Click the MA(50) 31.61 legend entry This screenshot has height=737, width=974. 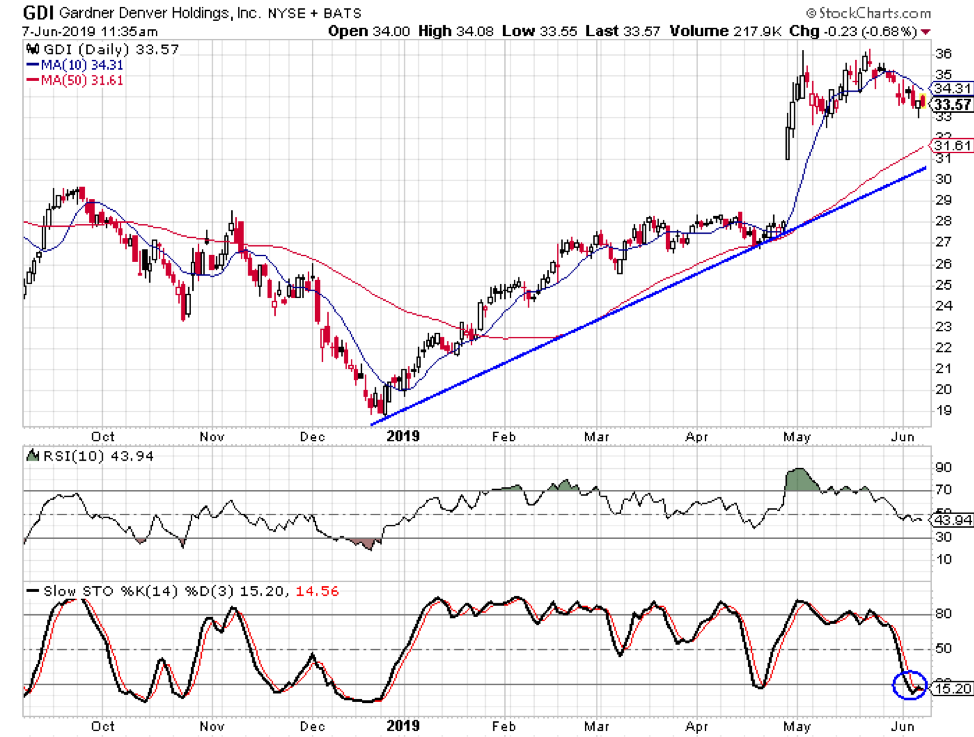click(75, 80)
